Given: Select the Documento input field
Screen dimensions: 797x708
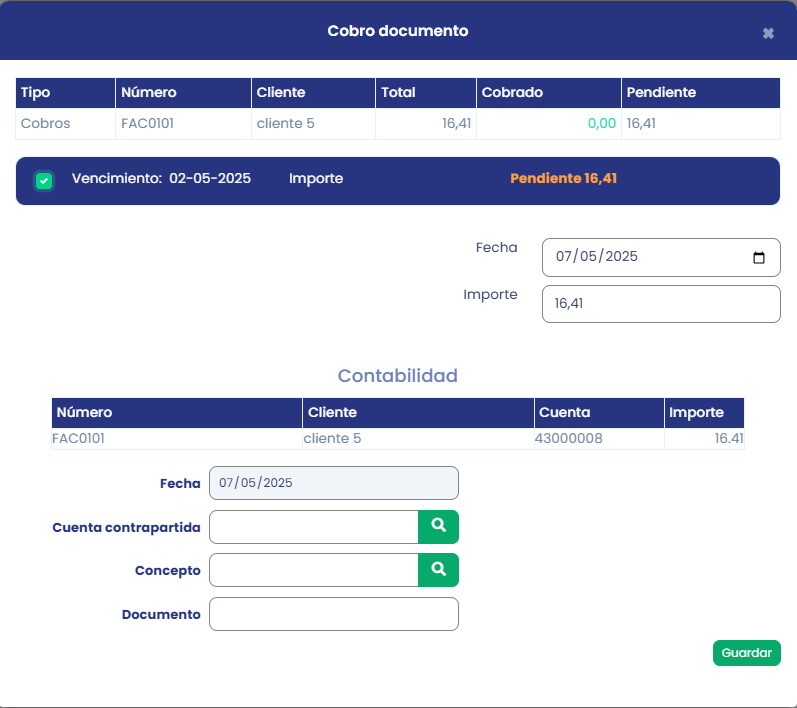Looking at the screenshot, I should pyautogui.click(x=333, y=614).
